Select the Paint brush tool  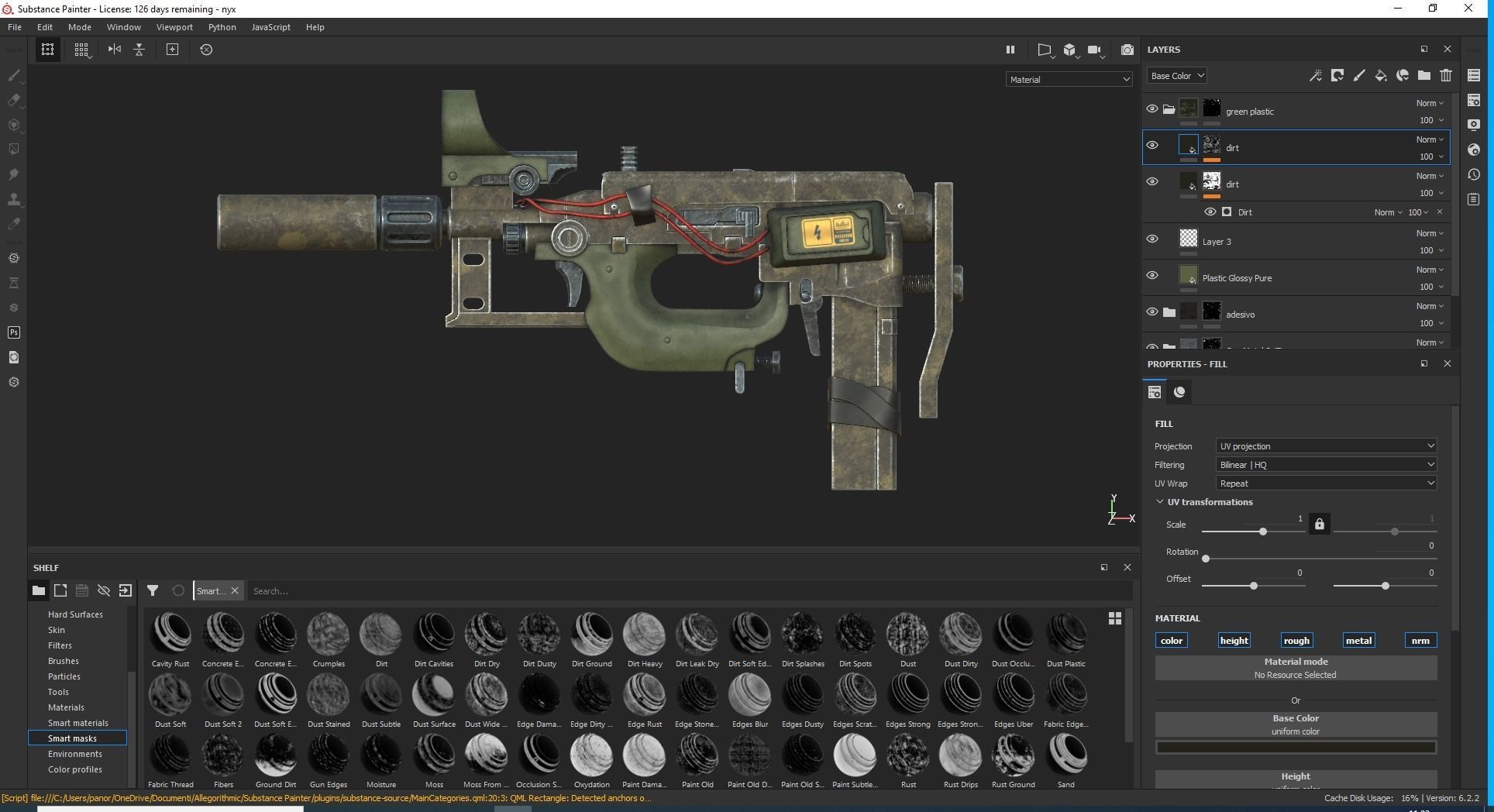click(x=14, y=75)
